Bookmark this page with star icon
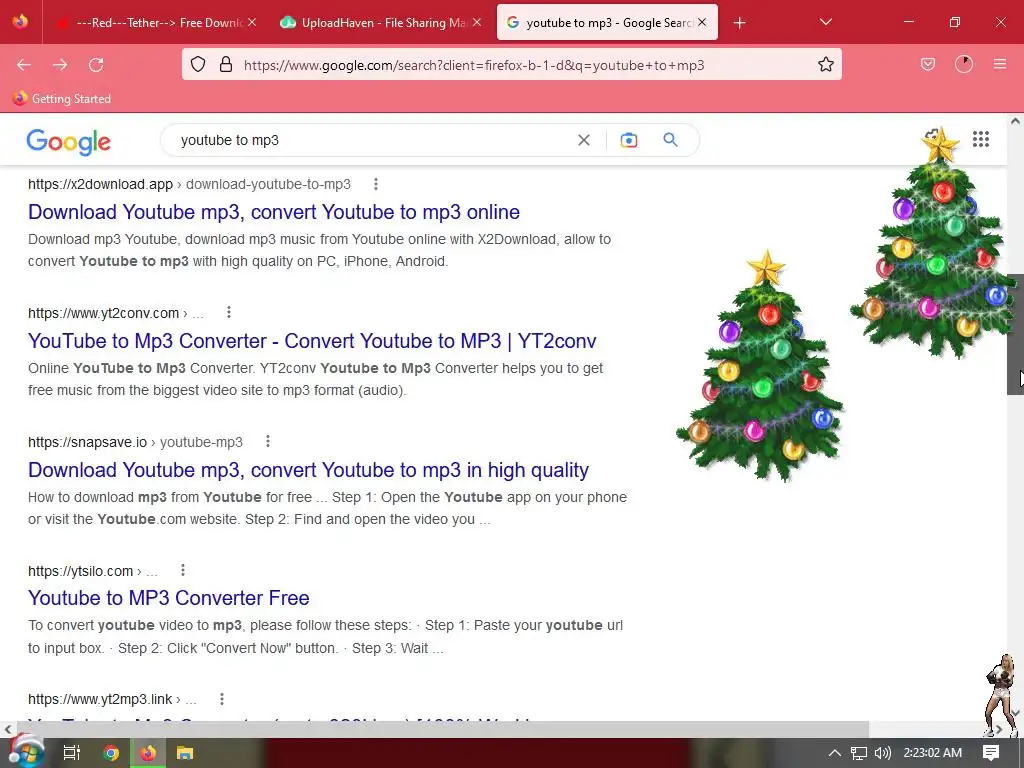 tap(825, 65)
